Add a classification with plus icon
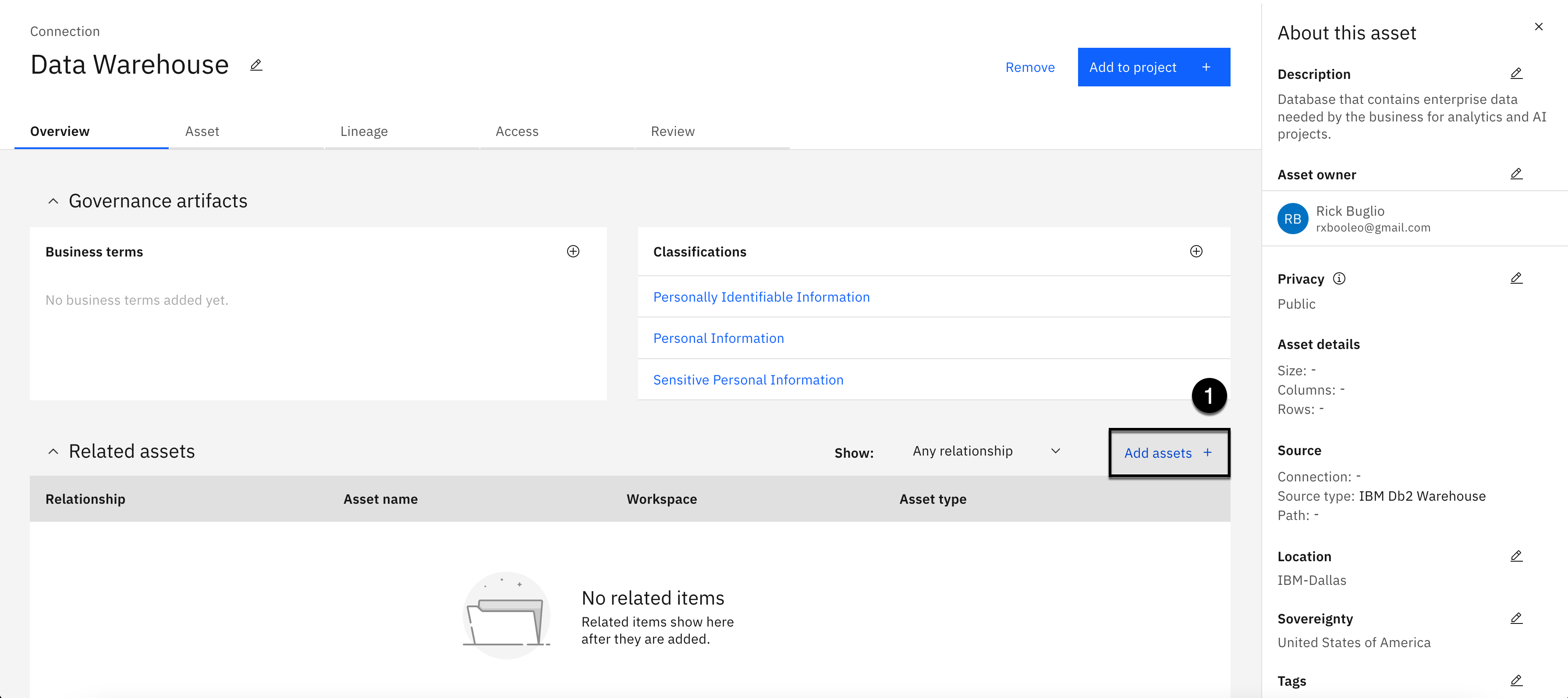Viewport: 1568px width, 698px height. click(1196, 252)
